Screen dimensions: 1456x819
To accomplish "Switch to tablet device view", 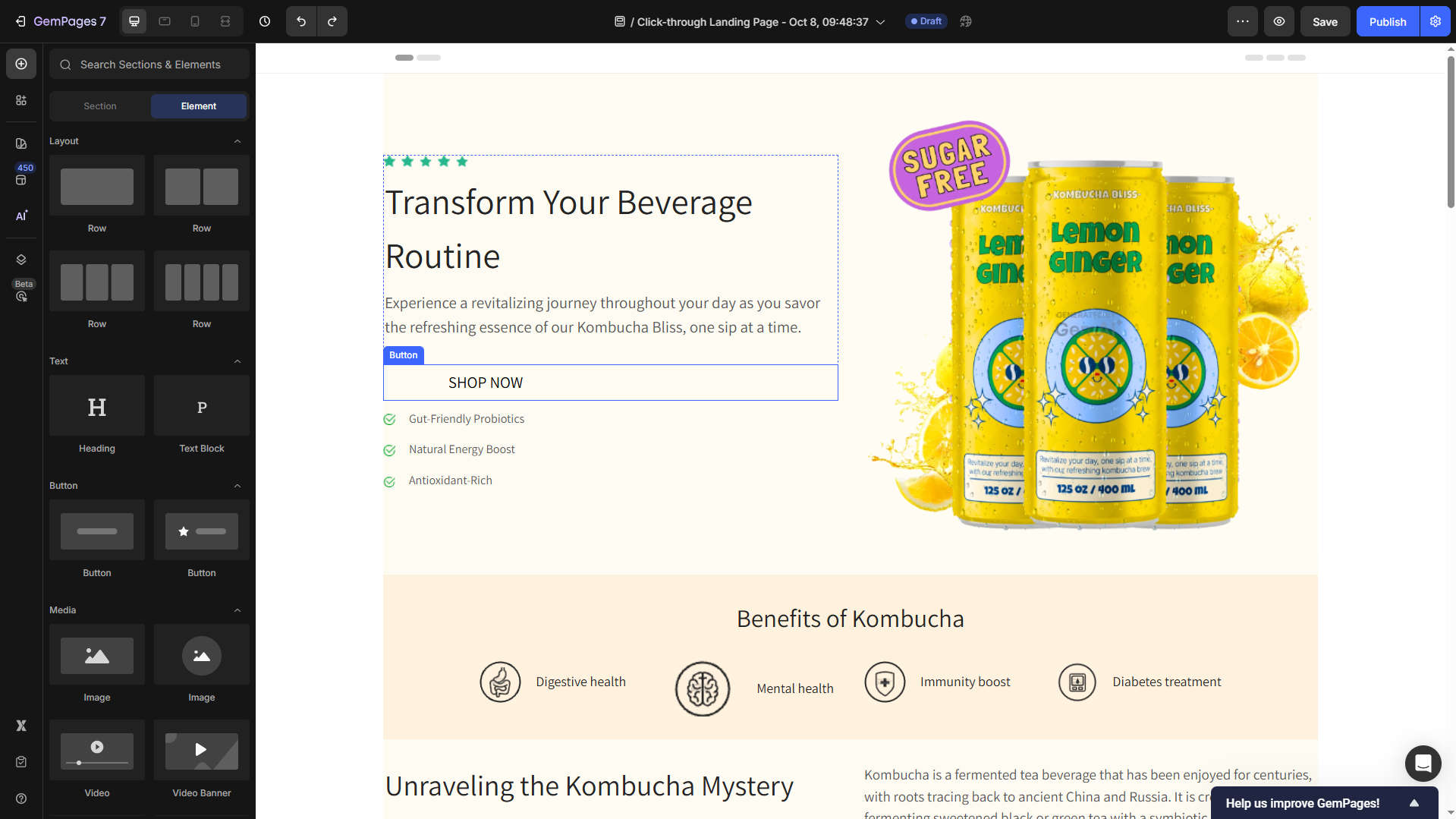I will 165,21.
